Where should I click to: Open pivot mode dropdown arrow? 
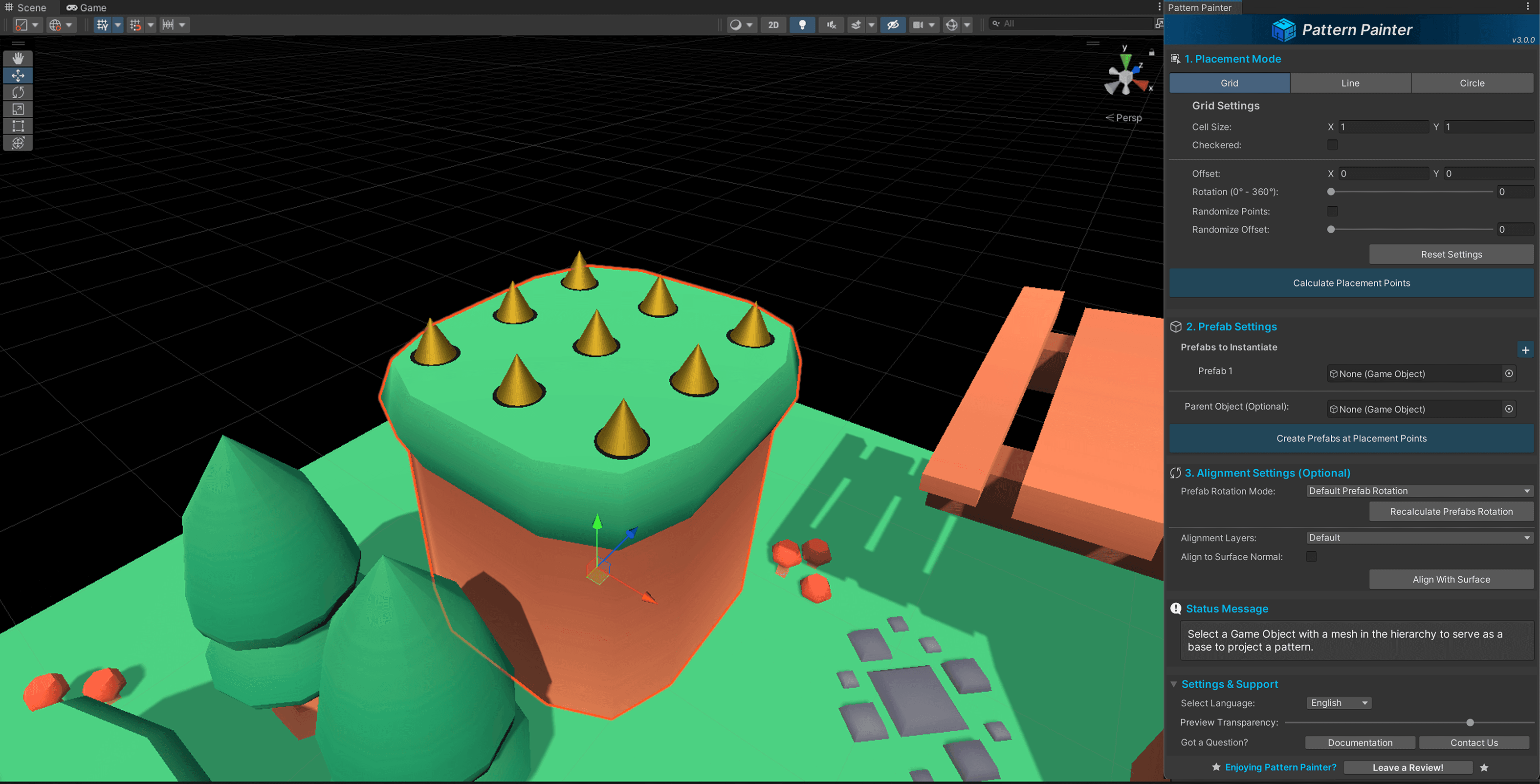[36, 24]
